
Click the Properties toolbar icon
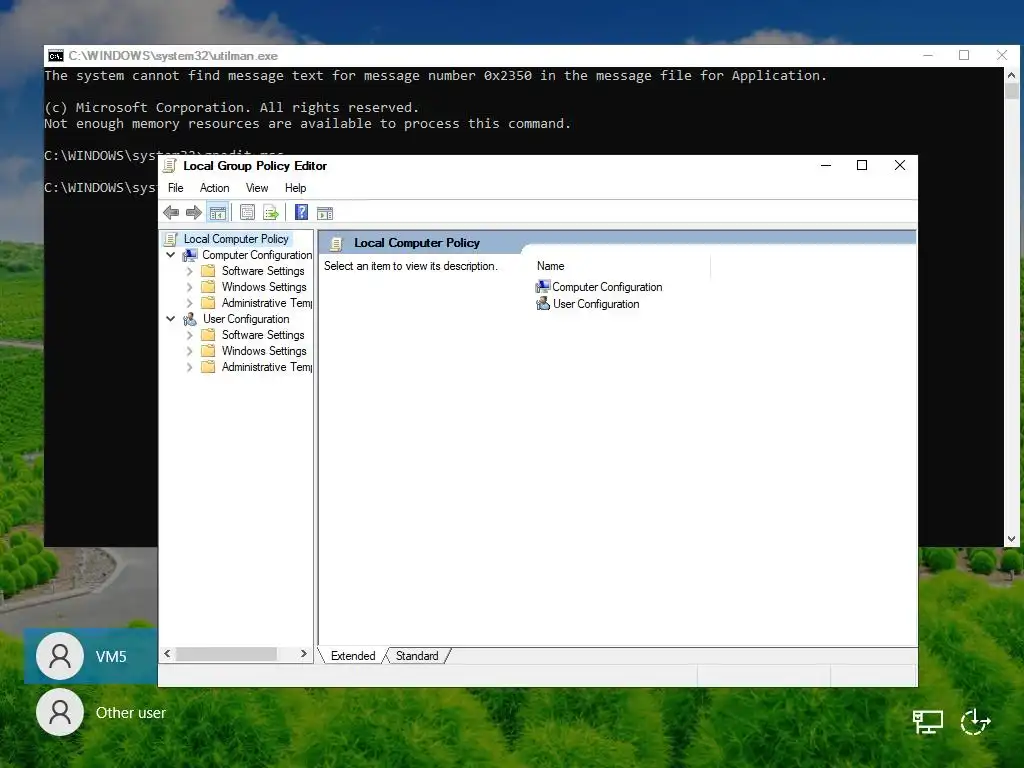[x=248, y=212]
